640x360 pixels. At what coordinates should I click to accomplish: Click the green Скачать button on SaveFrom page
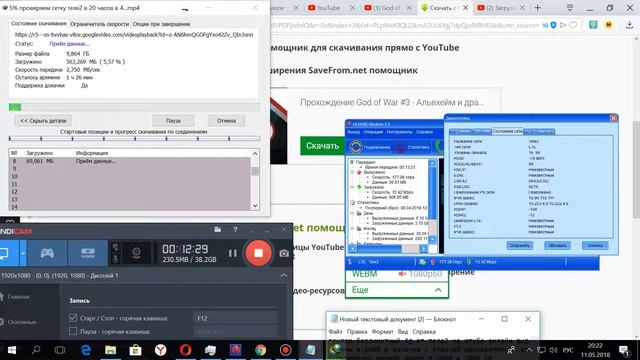click(322, 146)
